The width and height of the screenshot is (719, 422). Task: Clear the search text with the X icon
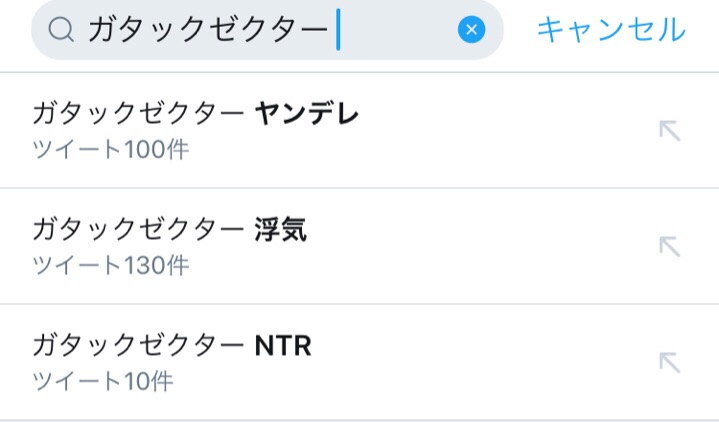(472, 30)
